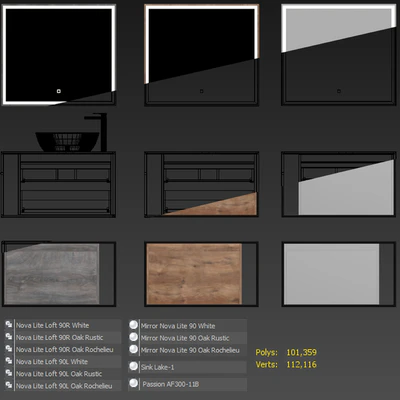Click group icon beside Nova Lite Loft 90R Oak Rustic
Image resolution: width=400 pixels, height=400 pixels.
click(x=9, y=337)
